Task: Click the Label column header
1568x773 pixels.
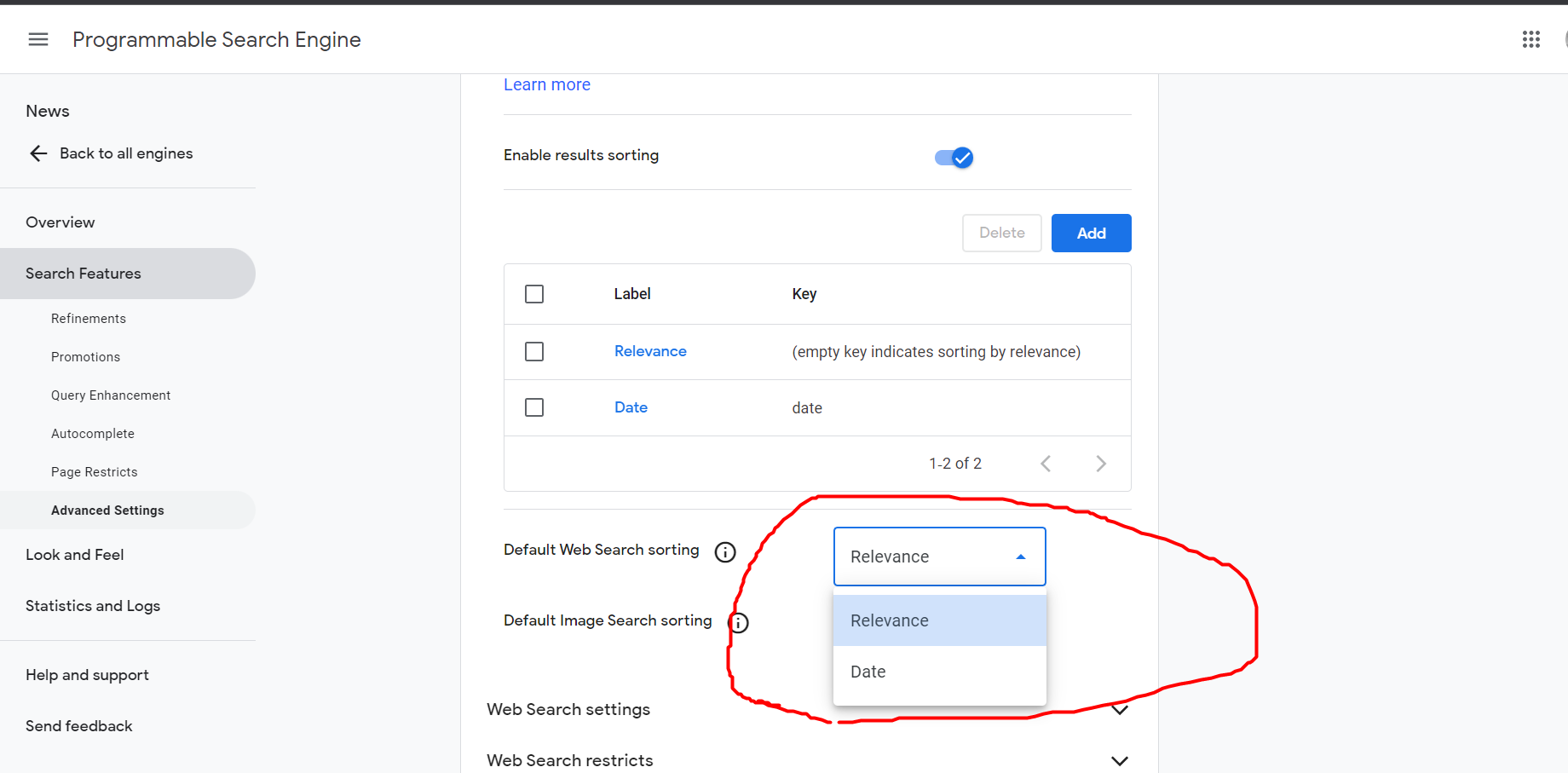Action: tap(632, 294)
